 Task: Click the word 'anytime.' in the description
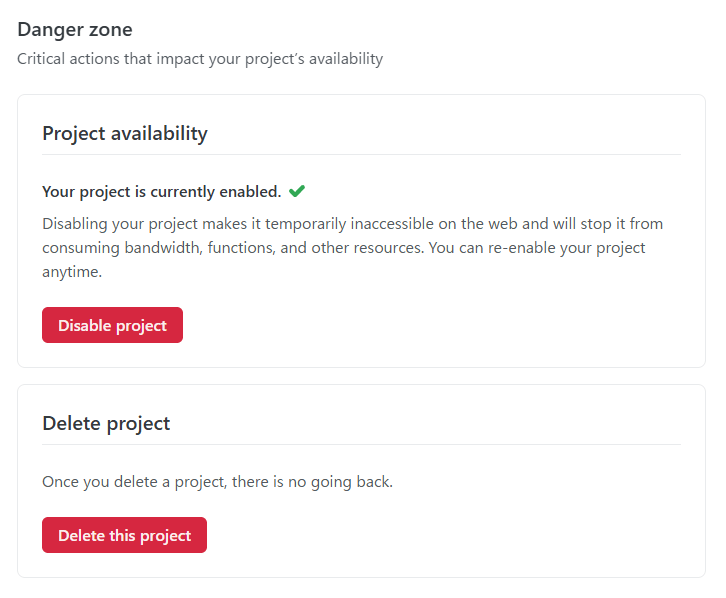click(72, 271)
